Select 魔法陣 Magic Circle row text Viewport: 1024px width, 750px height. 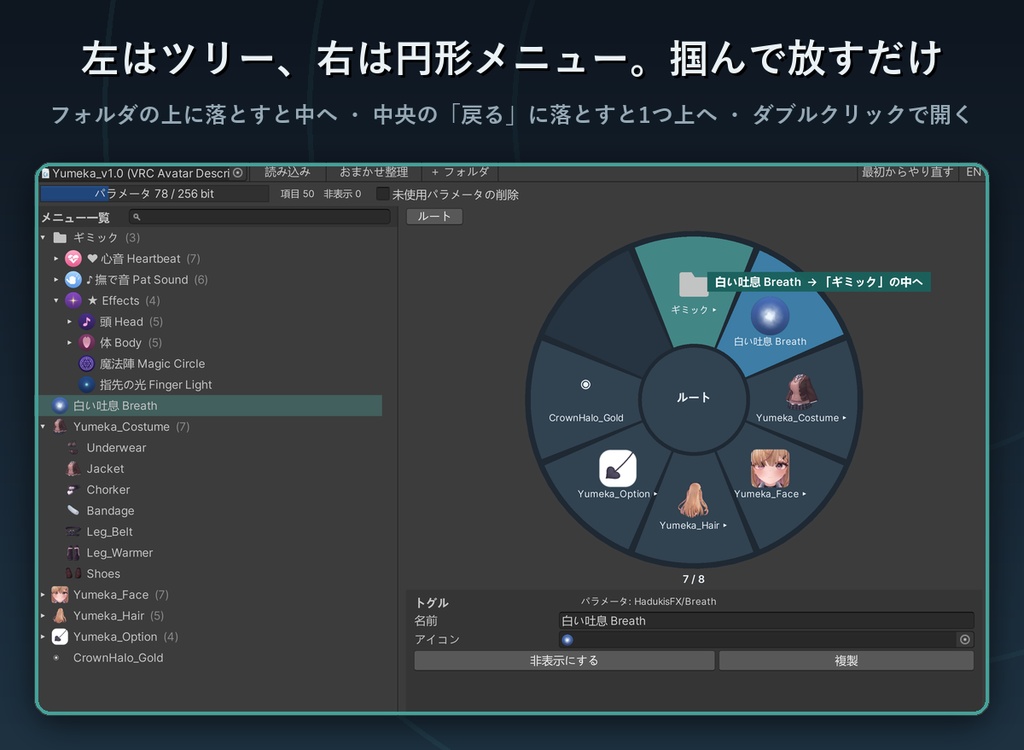pos(152,364)
